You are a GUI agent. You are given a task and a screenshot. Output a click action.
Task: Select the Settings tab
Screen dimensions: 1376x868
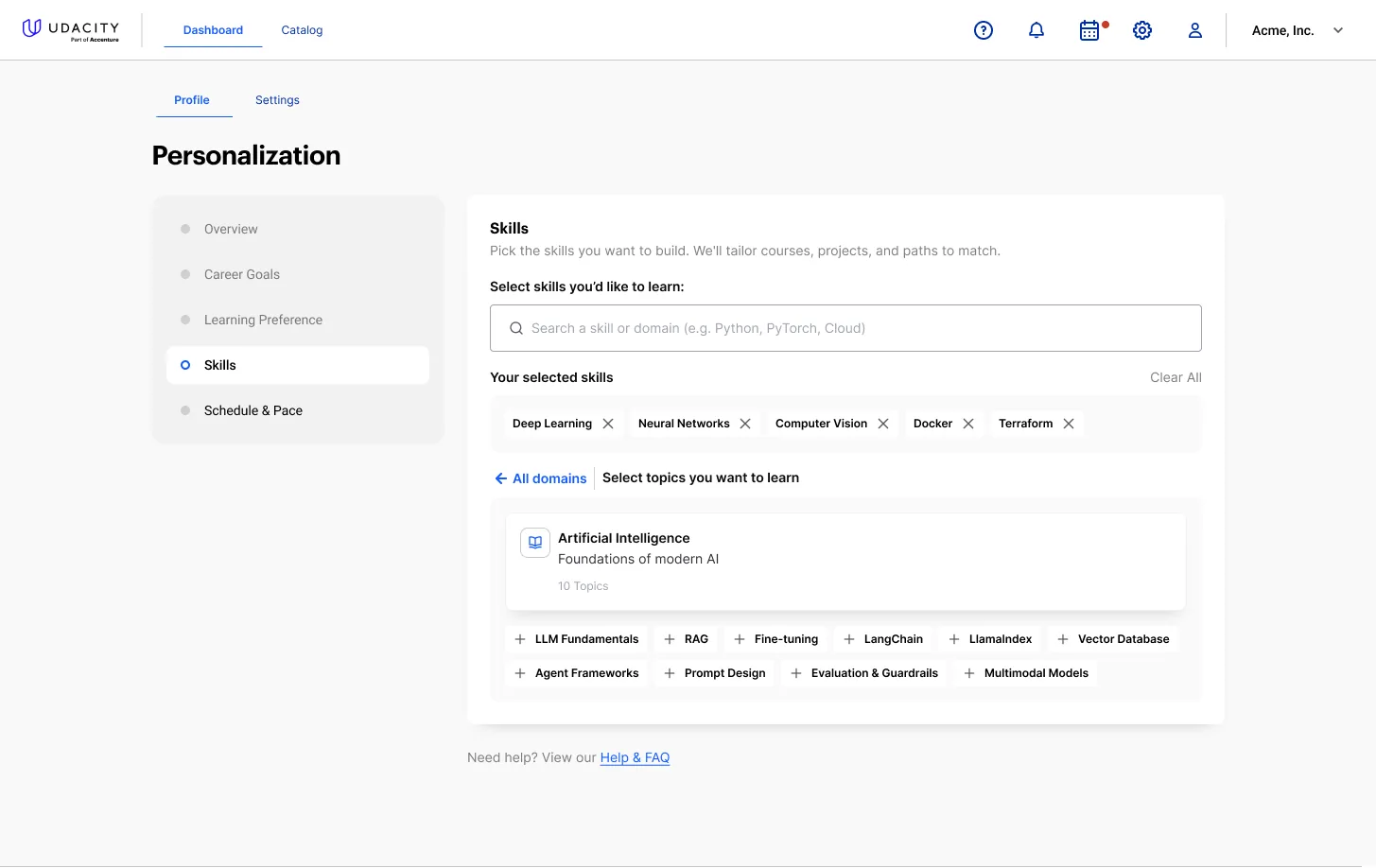[277, 100]
